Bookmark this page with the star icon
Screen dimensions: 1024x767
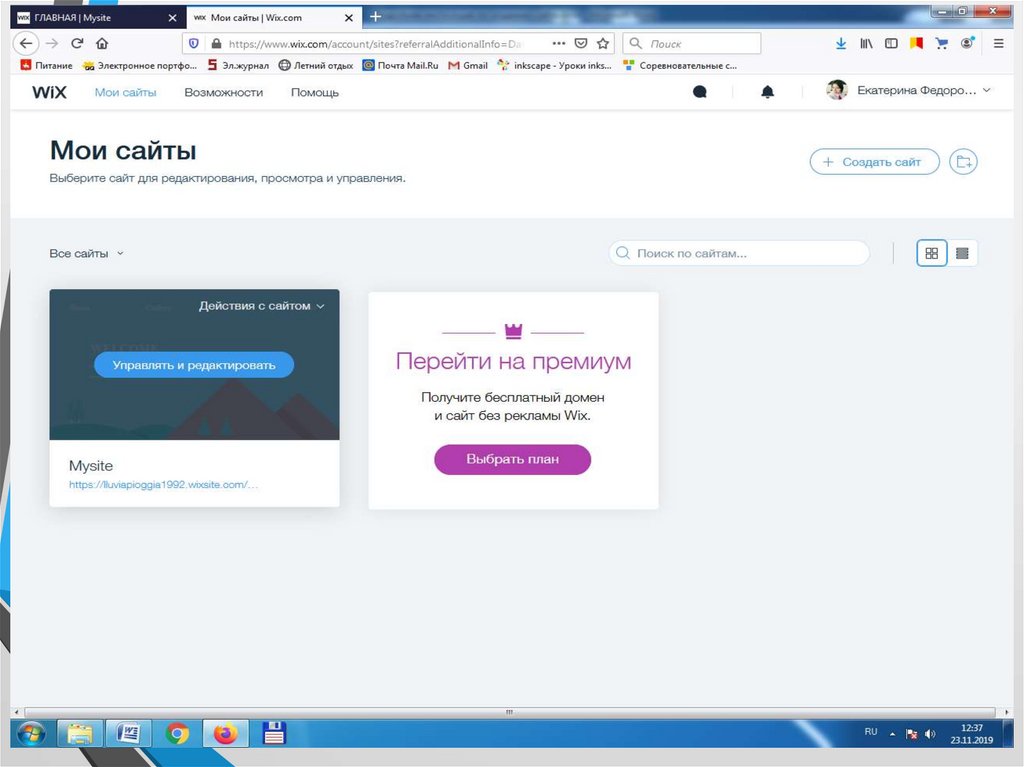tap(603, 44)
